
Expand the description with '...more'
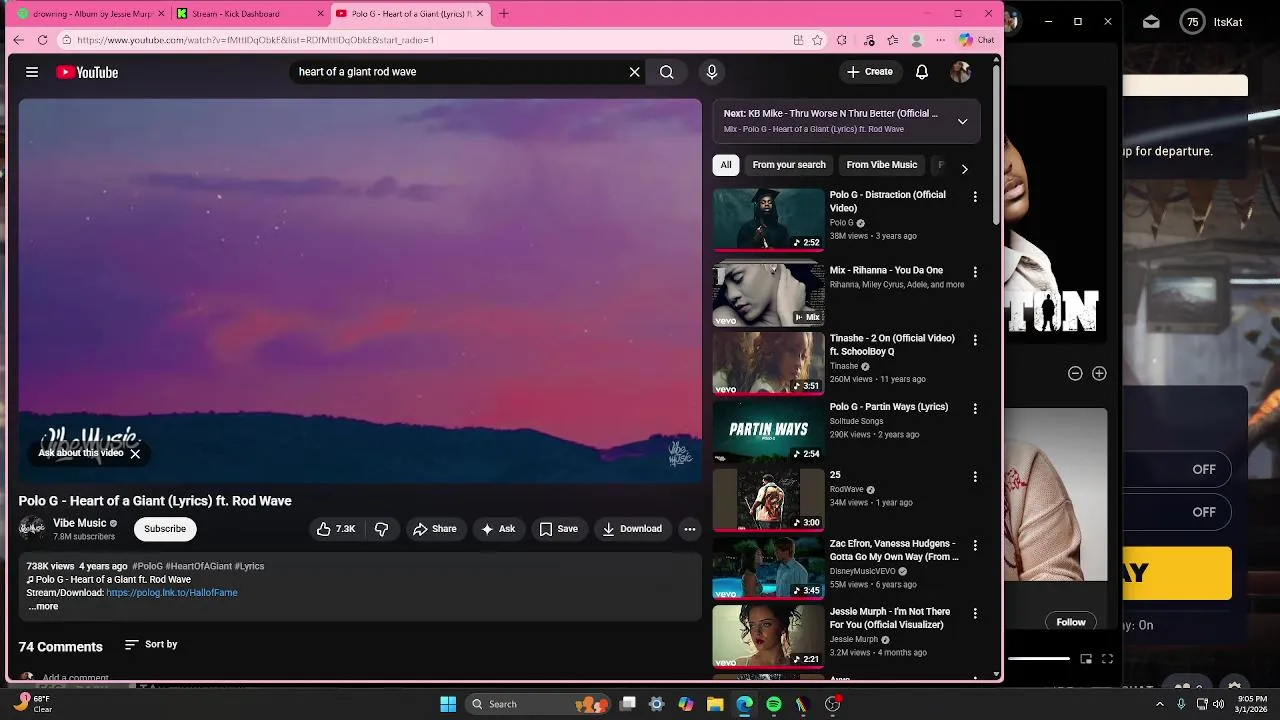[x=43, y=606]
